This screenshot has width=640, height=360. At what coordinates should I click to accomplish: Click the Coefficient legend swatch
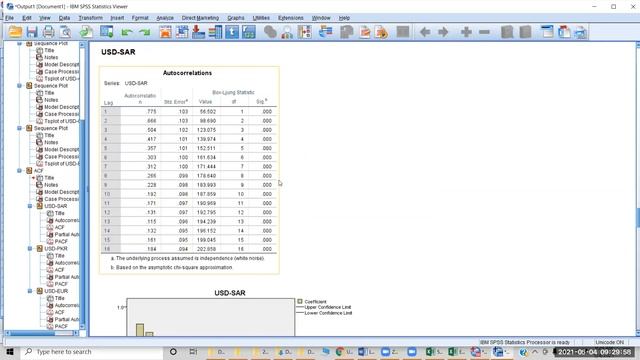(300, 302)
